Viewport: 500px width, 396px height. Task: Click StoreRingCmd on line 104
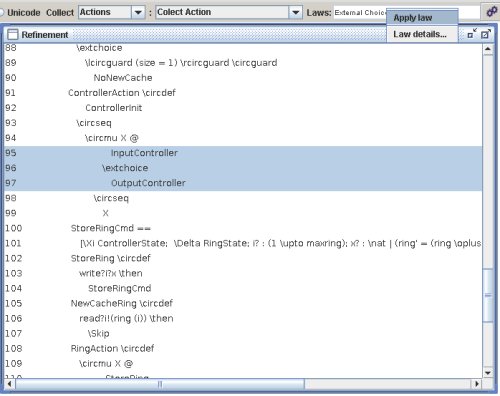pyautogui.click(x=120, y=288)
